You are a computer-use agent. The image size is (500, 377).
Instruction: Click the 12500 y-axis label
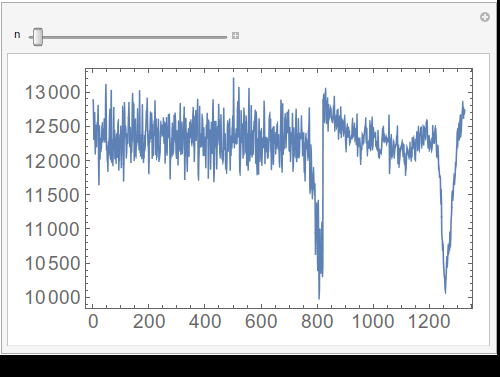tap(52, 127)
